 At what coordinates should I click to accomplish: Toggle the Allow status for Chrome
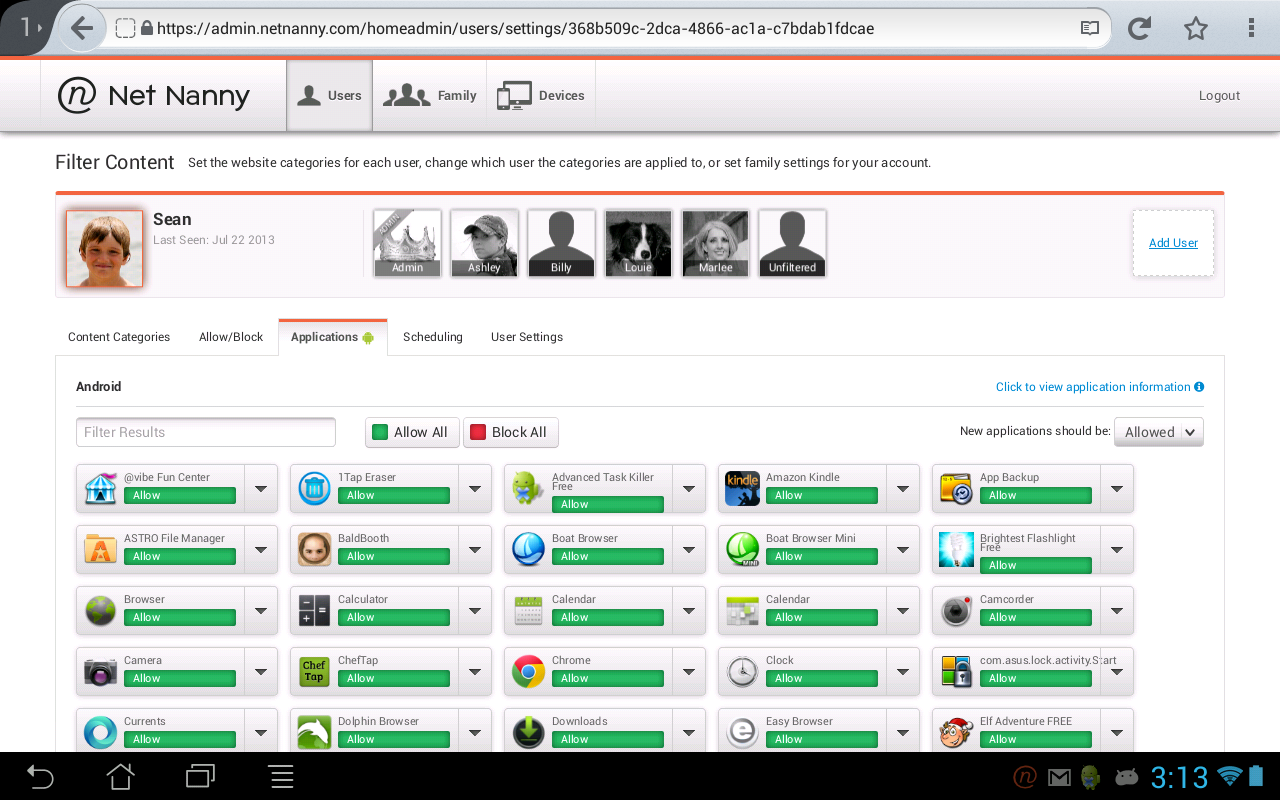pos(607,678)
